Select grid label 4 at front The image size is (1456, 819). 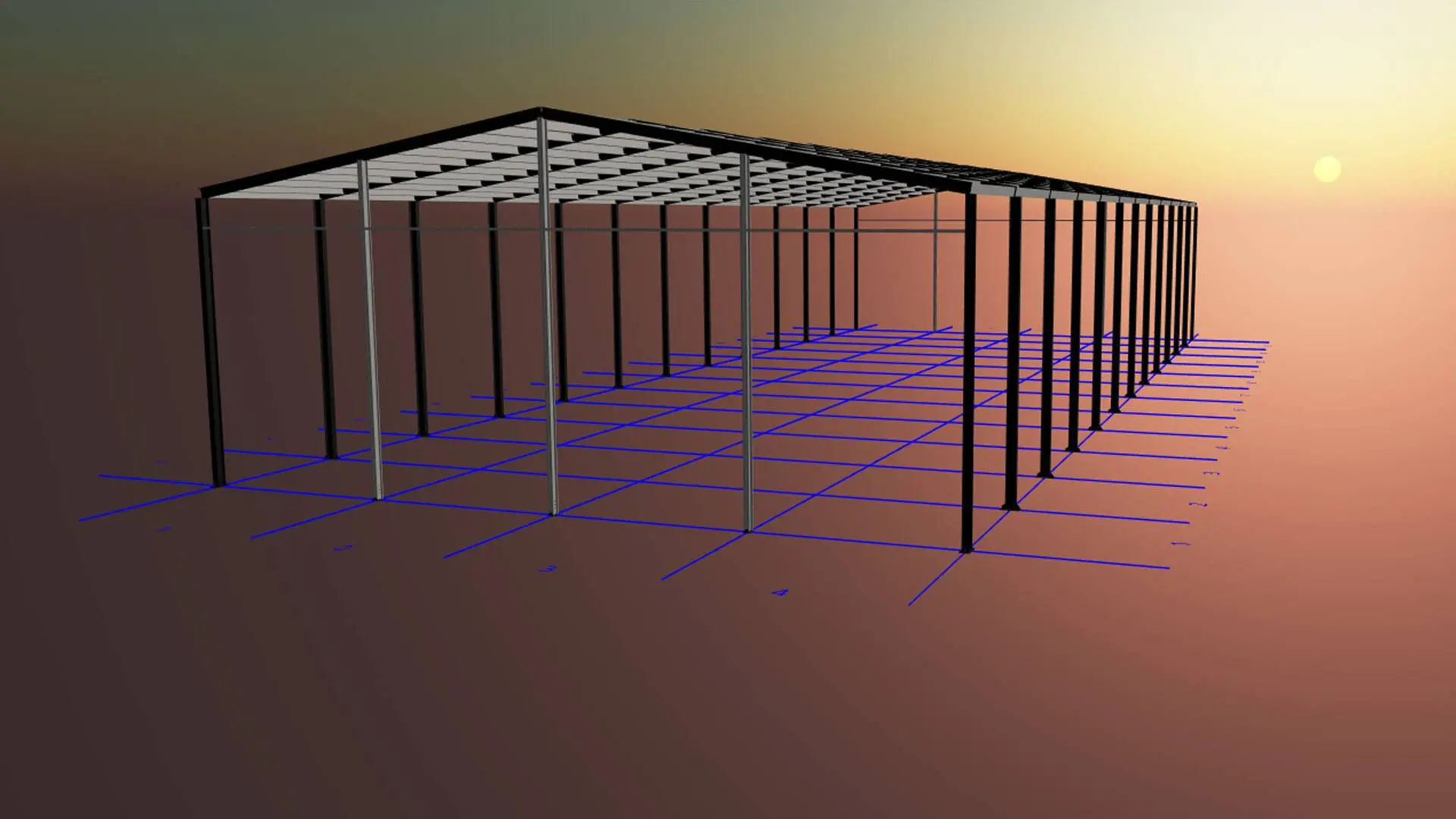click(780, 592)
